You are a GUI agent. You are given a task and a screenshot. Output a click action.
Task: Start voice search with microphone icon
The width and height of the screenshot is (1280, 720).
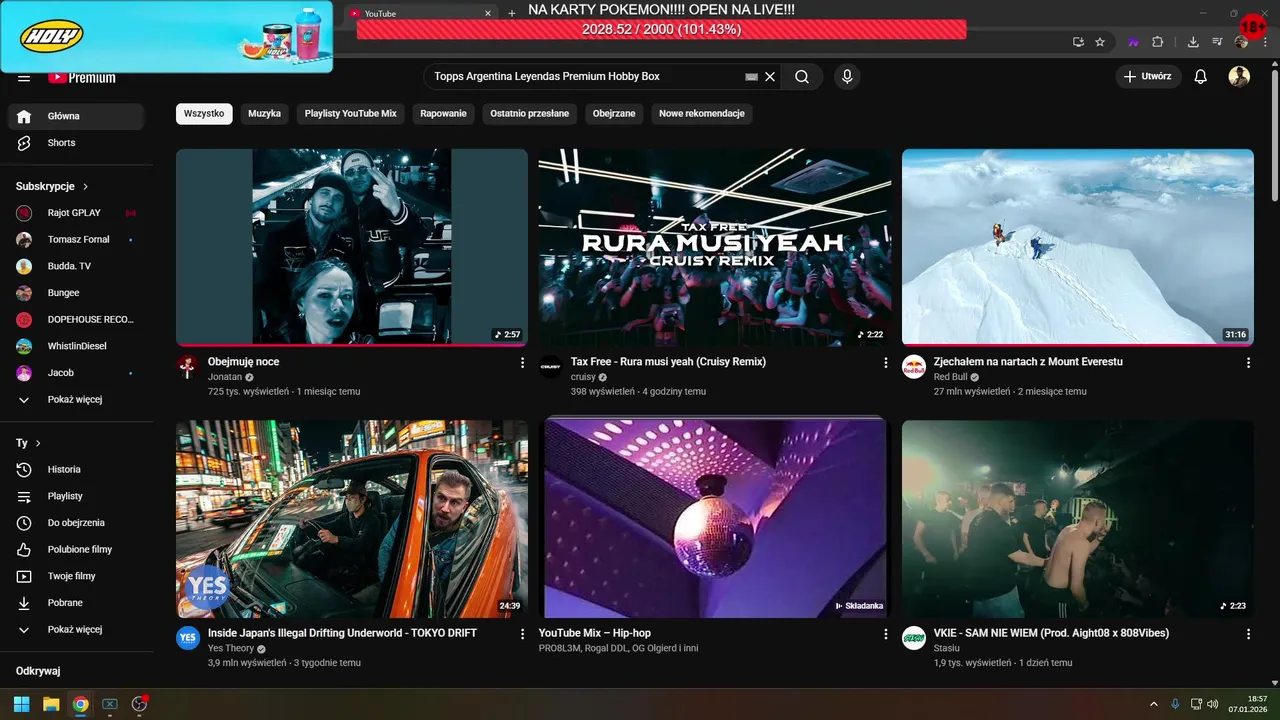847,76
